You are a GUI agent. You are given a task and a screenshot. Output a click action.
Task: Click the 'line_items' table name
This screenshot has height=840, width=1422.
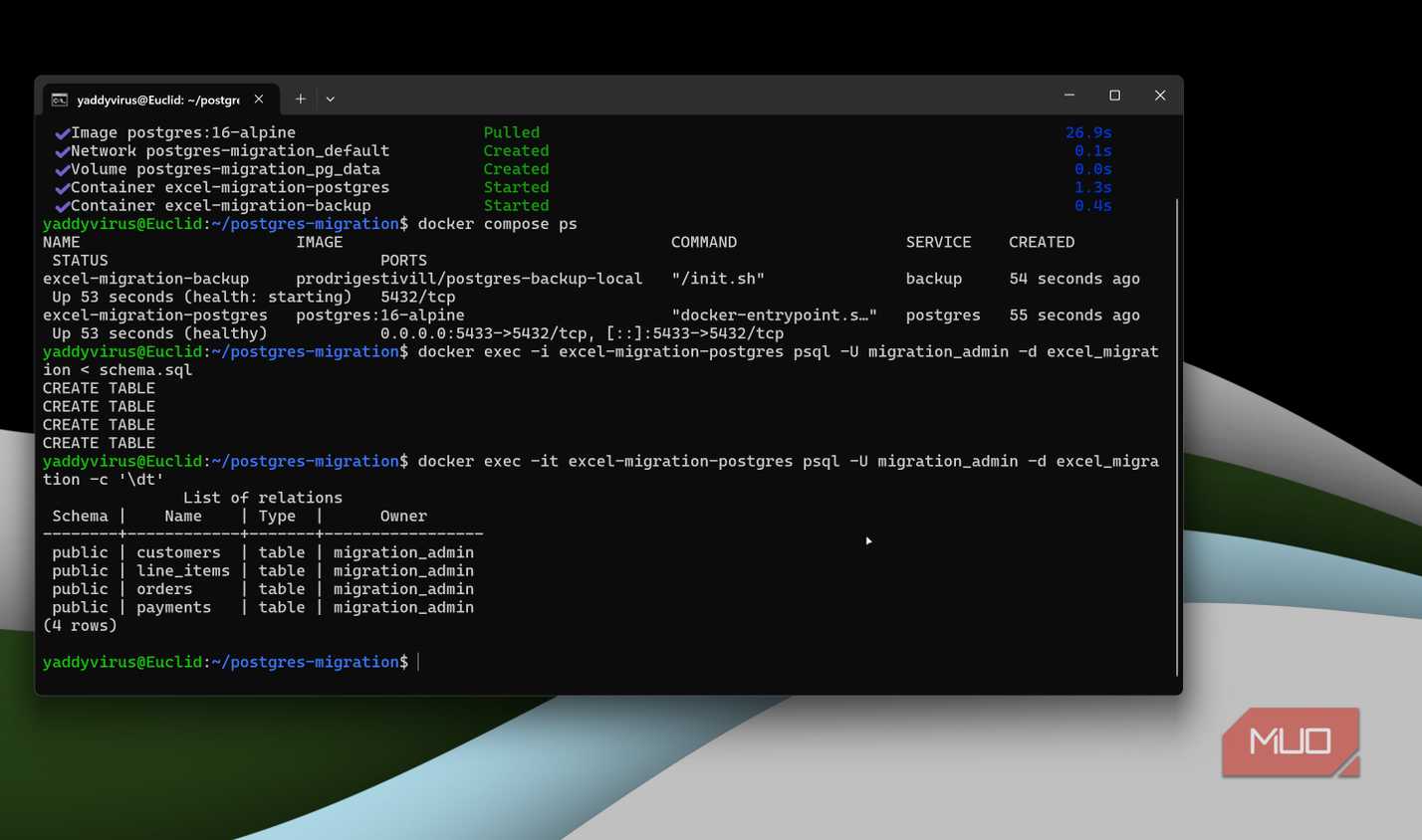coord(183,570)
